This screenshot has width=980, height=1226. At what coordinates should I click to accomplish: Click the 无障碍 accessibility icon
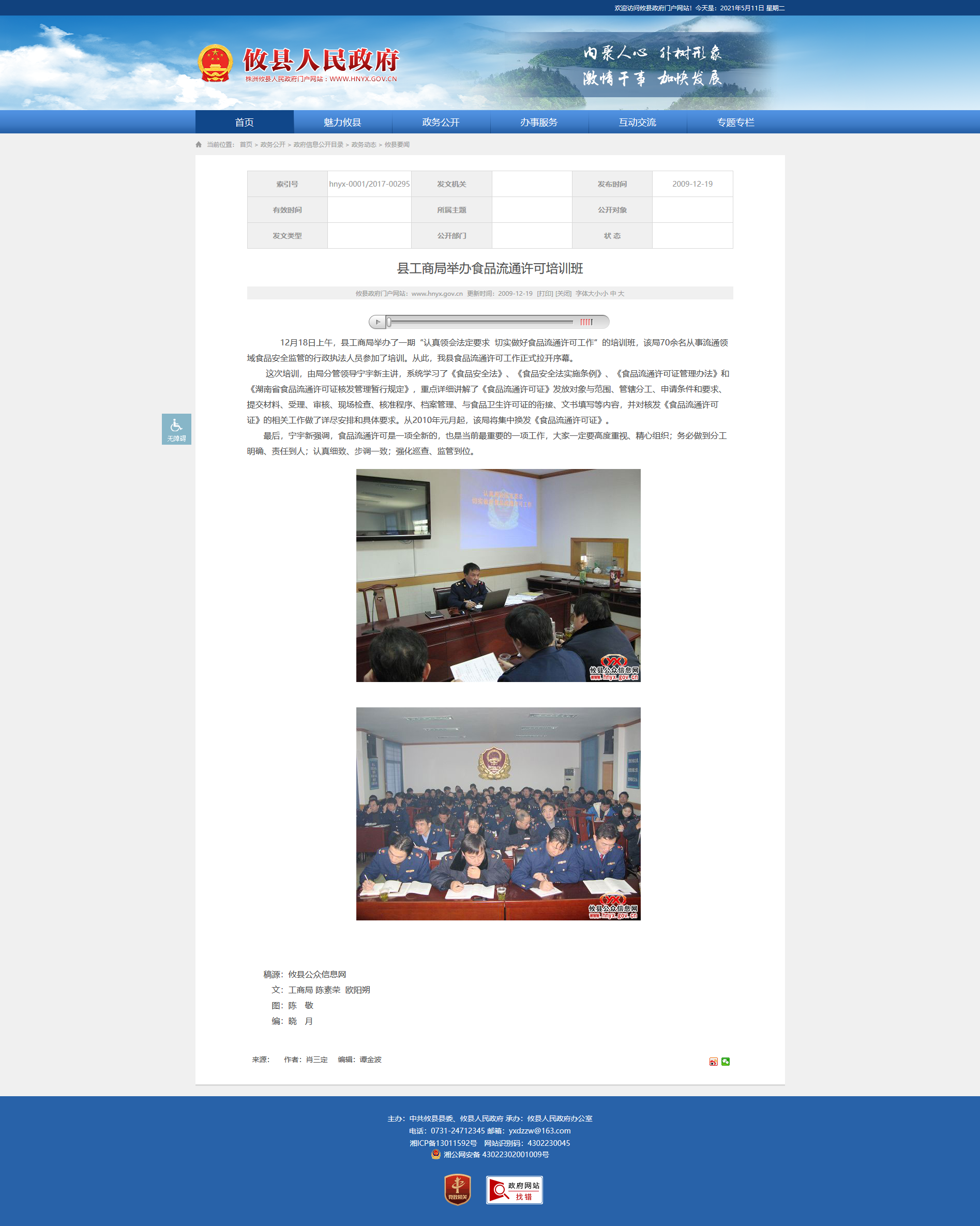(176, 429)
